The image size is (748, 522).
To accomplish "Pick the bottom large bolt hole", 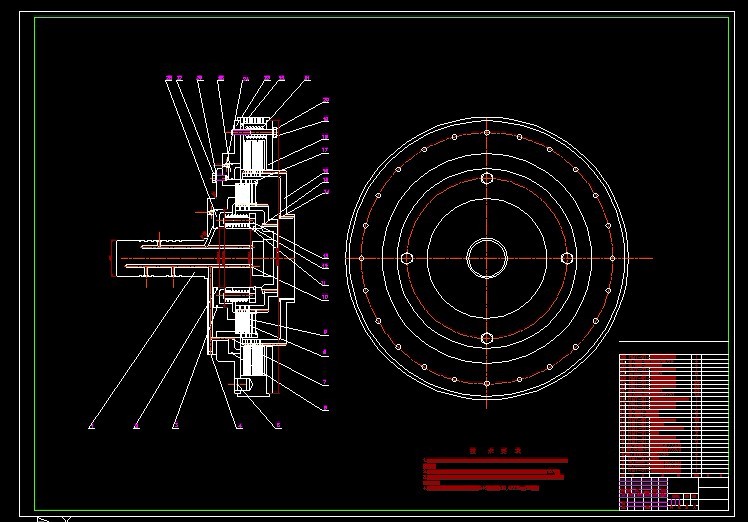I will (x=487, y=338).
